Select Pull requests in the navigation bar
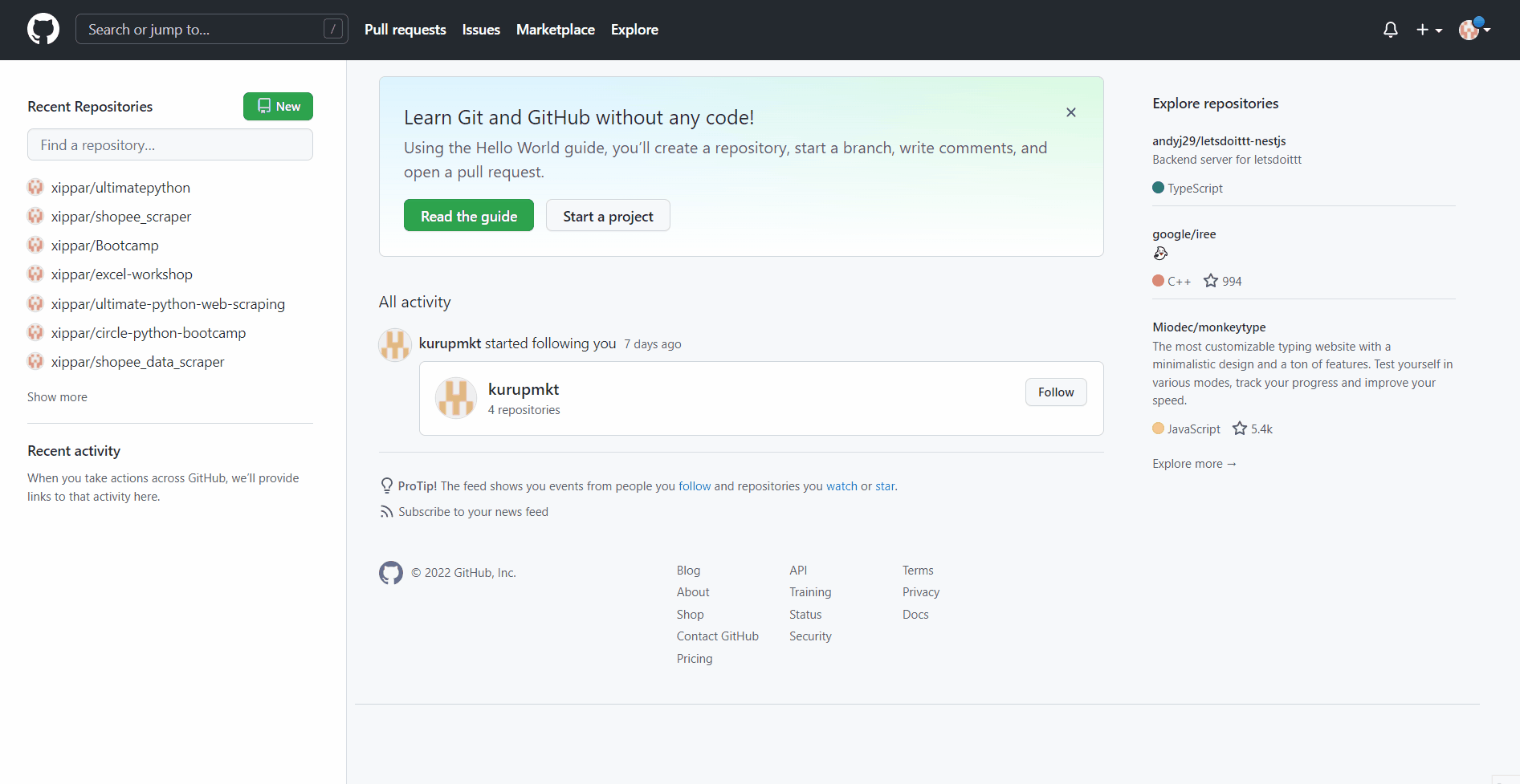The image size is (1520, 784). click(405, 29)
